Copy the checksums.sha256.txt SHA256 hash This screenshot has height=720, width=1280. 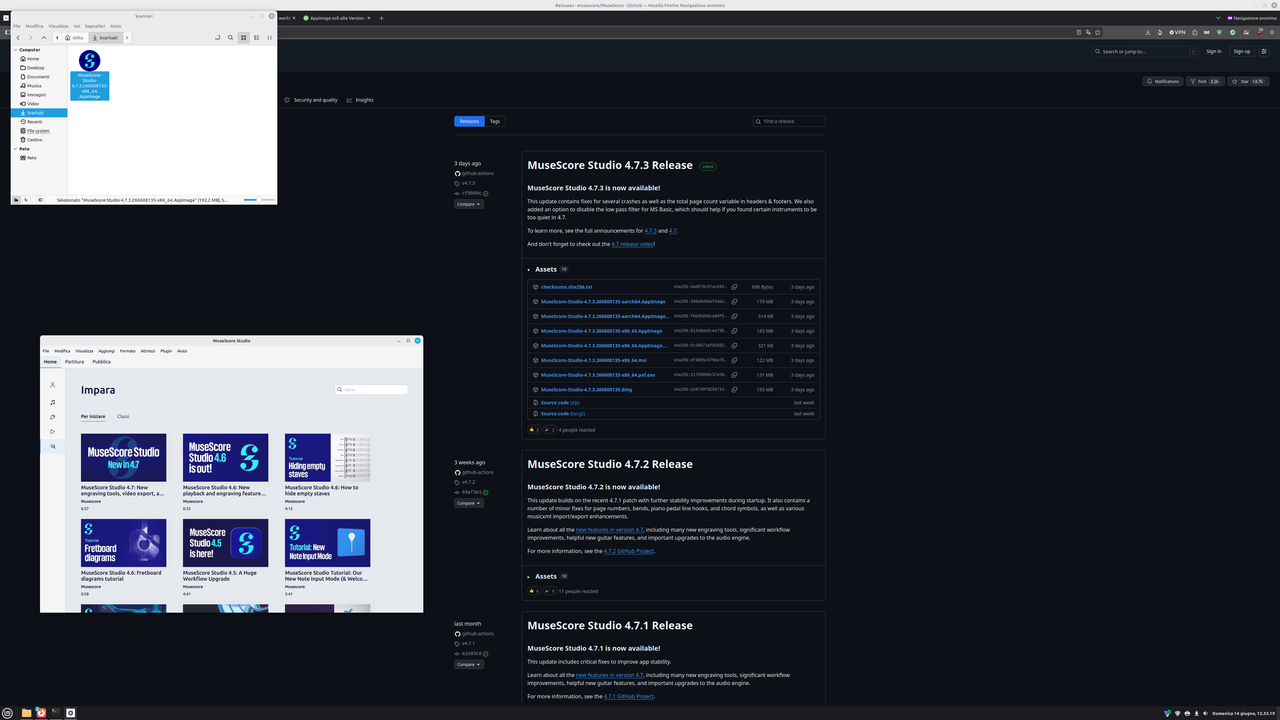click(x=734, y=287)
